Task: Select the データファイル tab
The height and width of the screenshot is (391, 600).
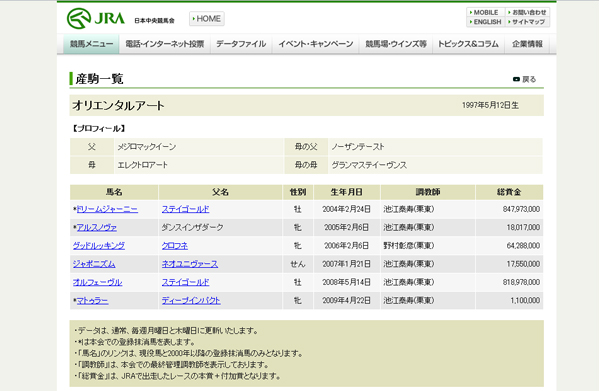Action: click(241, 44)
